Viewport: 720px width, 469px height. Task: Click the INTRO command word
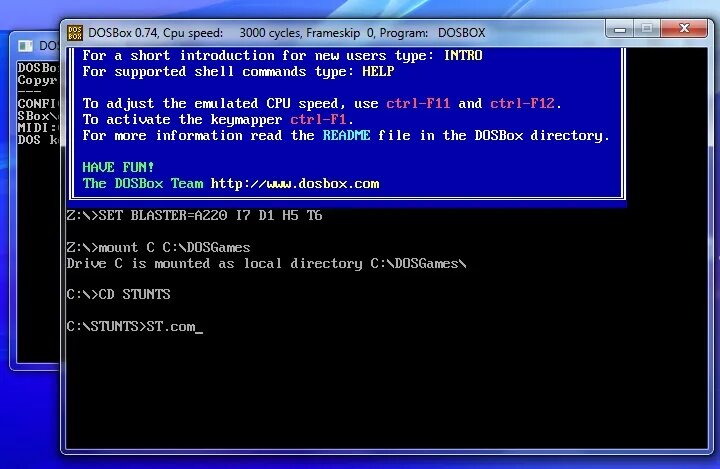[463, 56]
